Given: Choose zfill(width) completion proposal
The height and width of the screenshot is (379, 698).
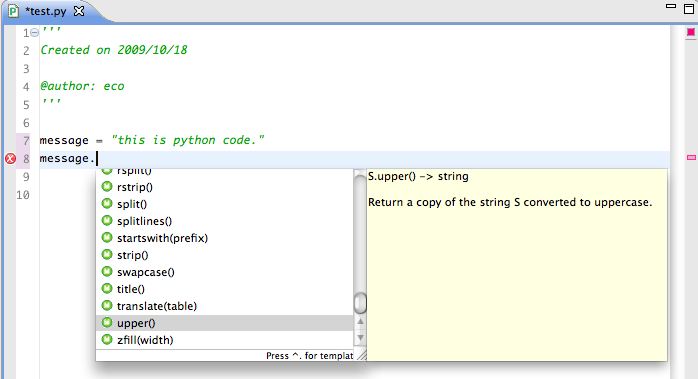Looking at the screenshot, I should pos(224,340).
